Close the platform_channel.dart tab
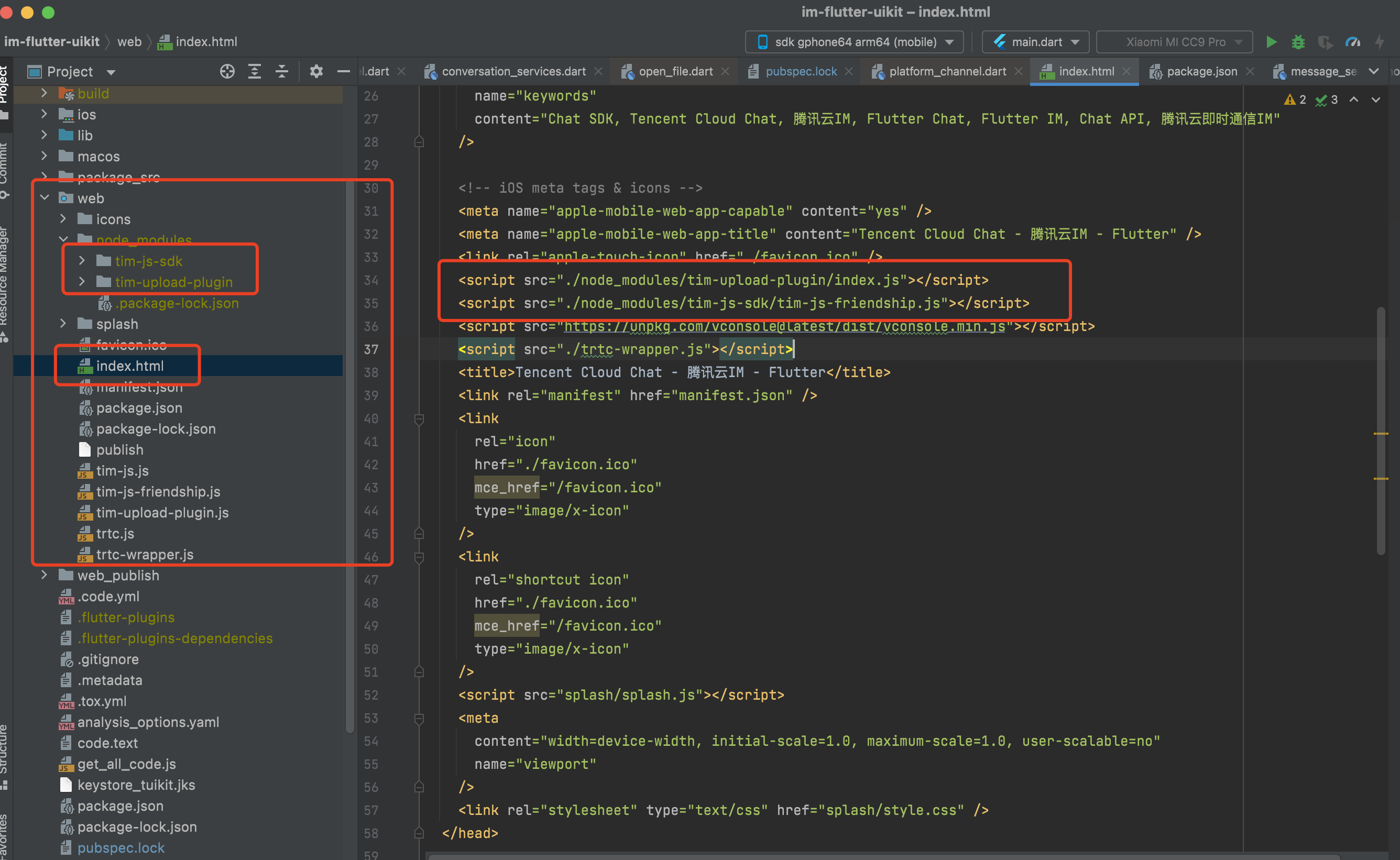 (x=1018, y=72)
